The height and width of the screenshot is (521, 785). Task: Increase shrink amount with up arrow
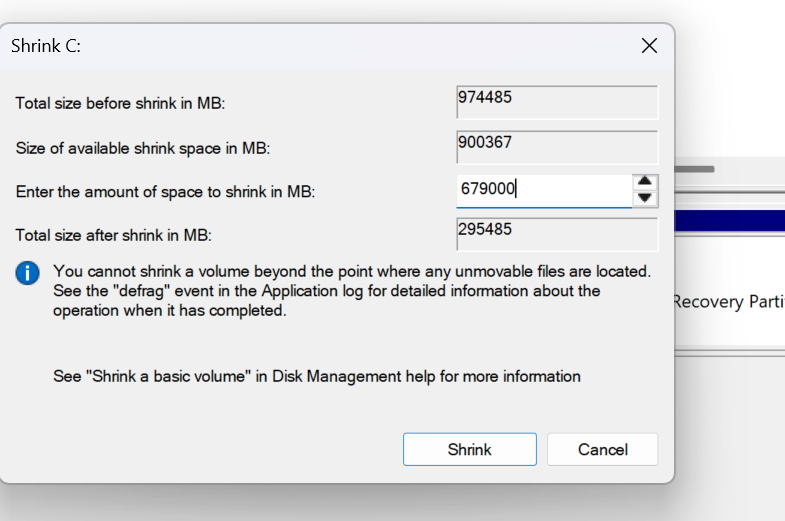click(646, 182)
